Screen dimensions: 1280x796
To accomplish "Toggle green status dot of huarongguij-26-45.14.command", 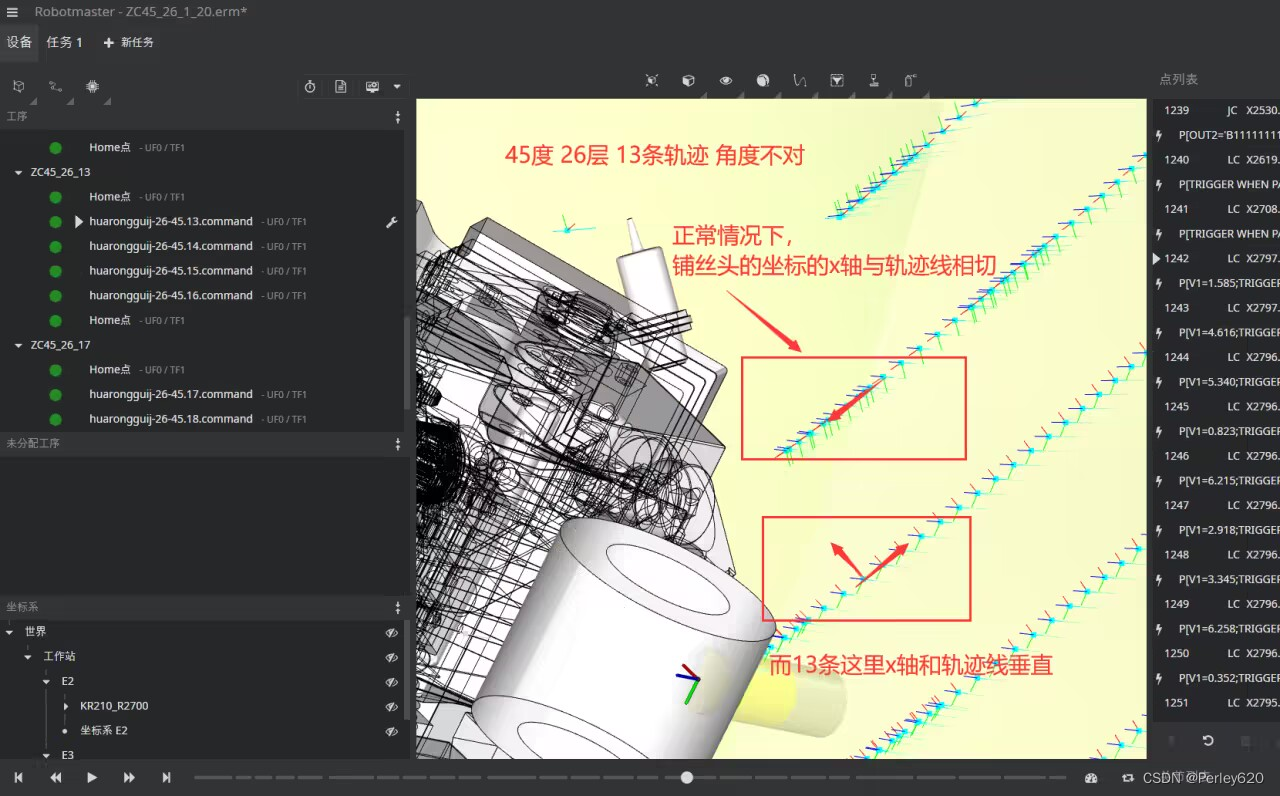I will pos(56,246).
